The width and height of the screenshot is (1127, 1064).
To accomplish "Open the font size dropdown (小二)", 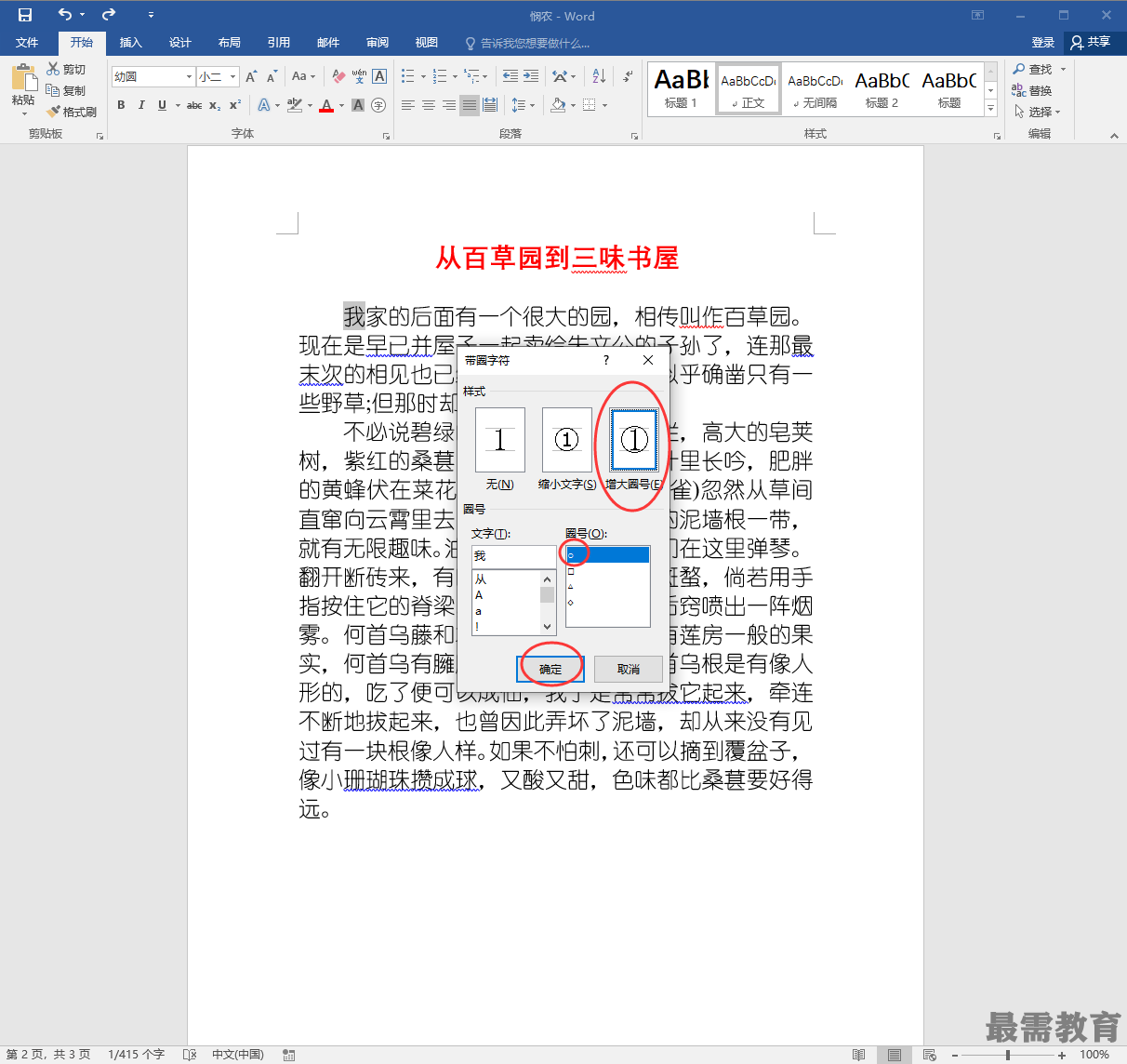I will 232,76.
